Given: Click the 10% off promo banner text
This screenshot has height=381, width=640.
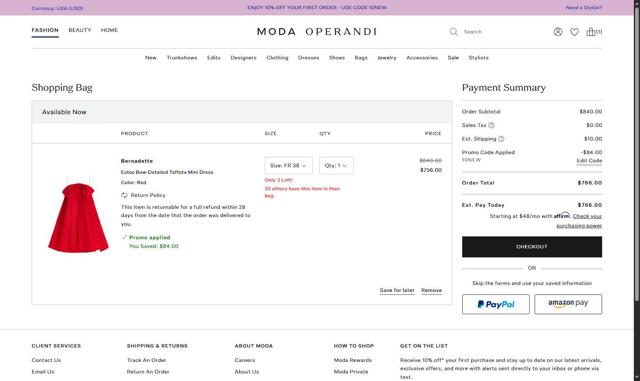Looking at the screenshot, I should click(x=317, y=8).
